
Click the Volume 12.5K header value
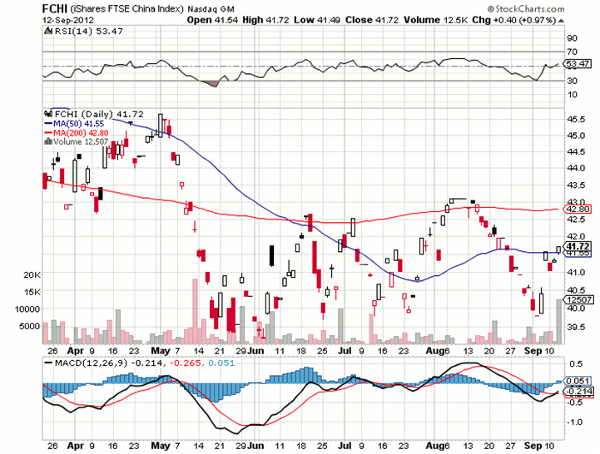click(x=436, y=20)
